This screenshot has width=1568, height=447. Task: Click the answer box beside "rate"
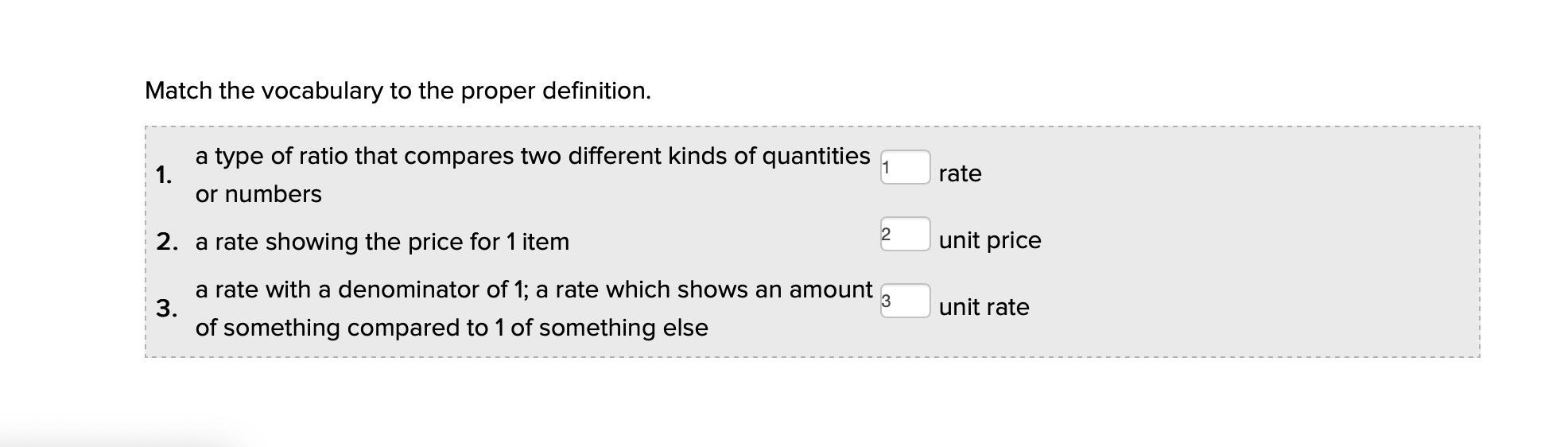[905, 167]
